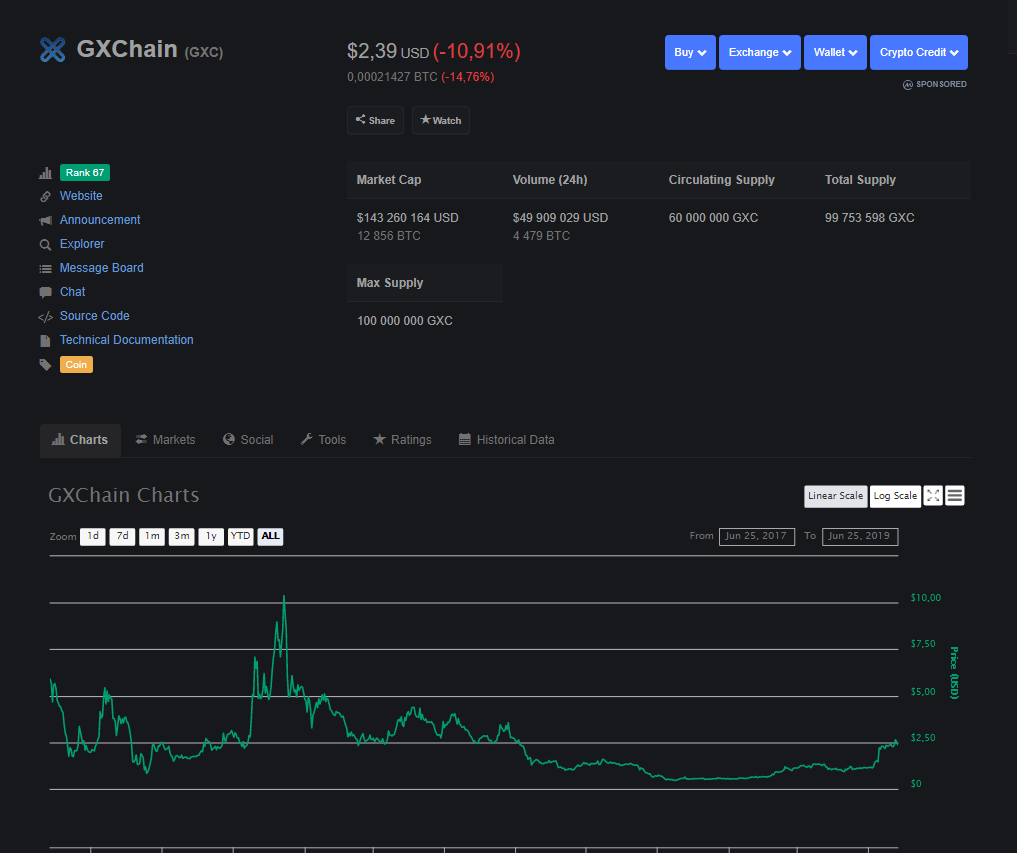Click the Rank 67 badge
1017x853 pixels.
tap(85, 173)
